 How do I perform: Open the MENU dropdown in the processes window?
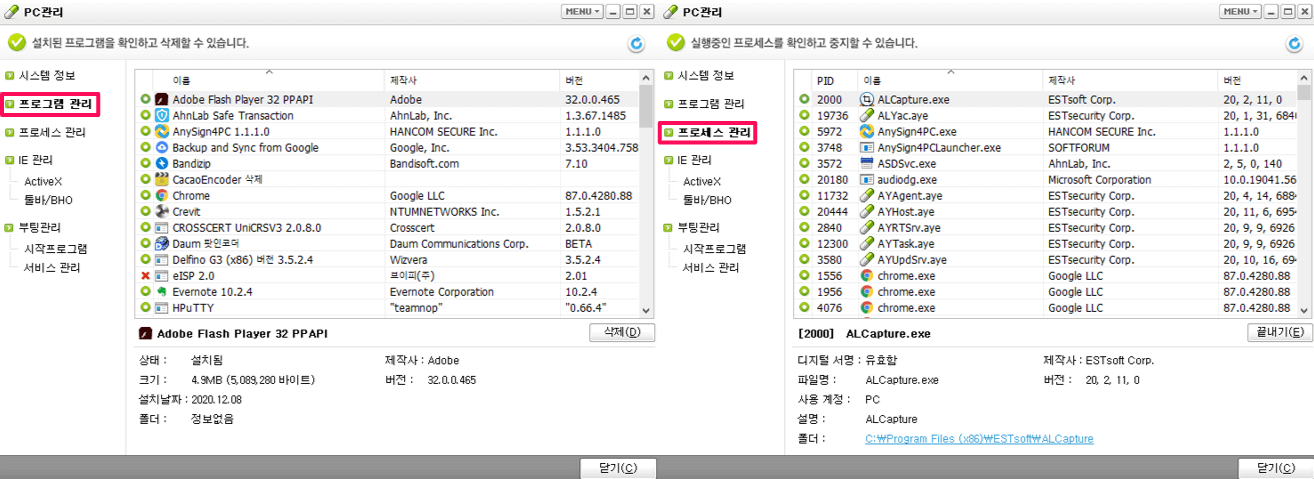coord(1240,11)
